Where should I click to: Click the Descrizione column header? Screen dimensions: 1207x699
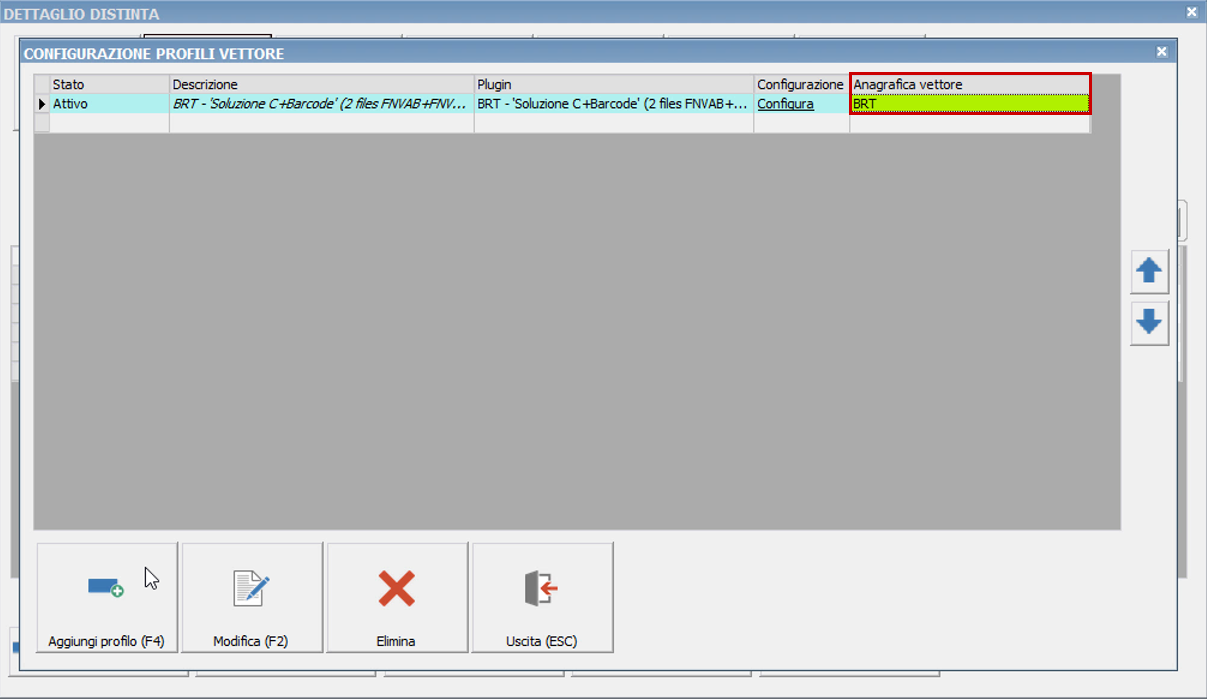[321, 85]
